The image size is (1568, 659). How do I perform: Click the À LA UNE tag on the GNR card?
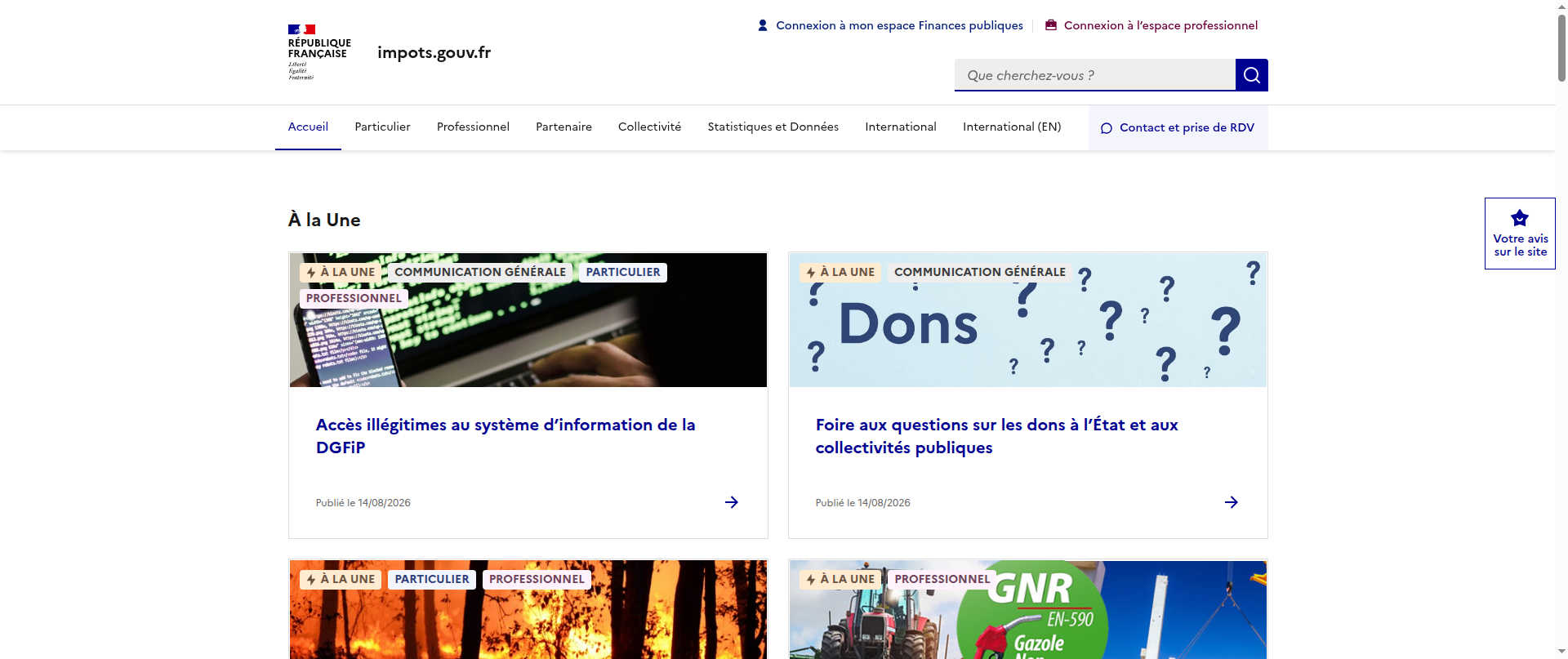pos(840,580)
